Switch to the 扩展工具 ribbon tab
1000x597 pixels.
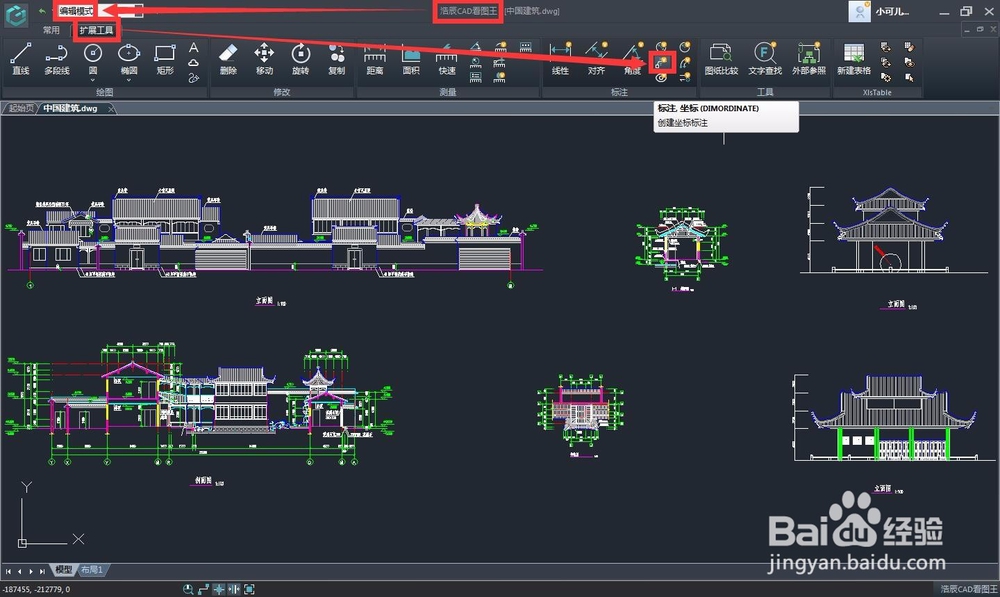coord(96,30)
